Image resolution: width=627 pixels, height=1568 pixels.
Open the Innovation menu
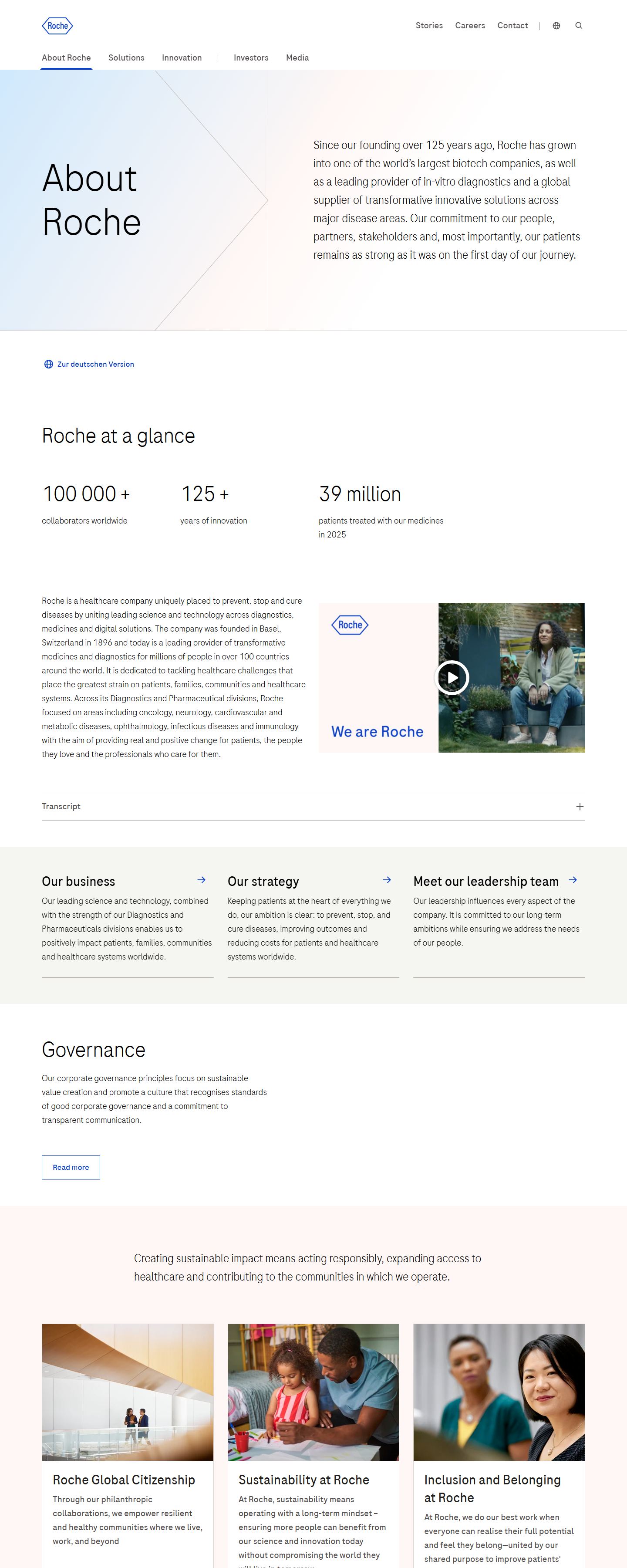[182, 58]
